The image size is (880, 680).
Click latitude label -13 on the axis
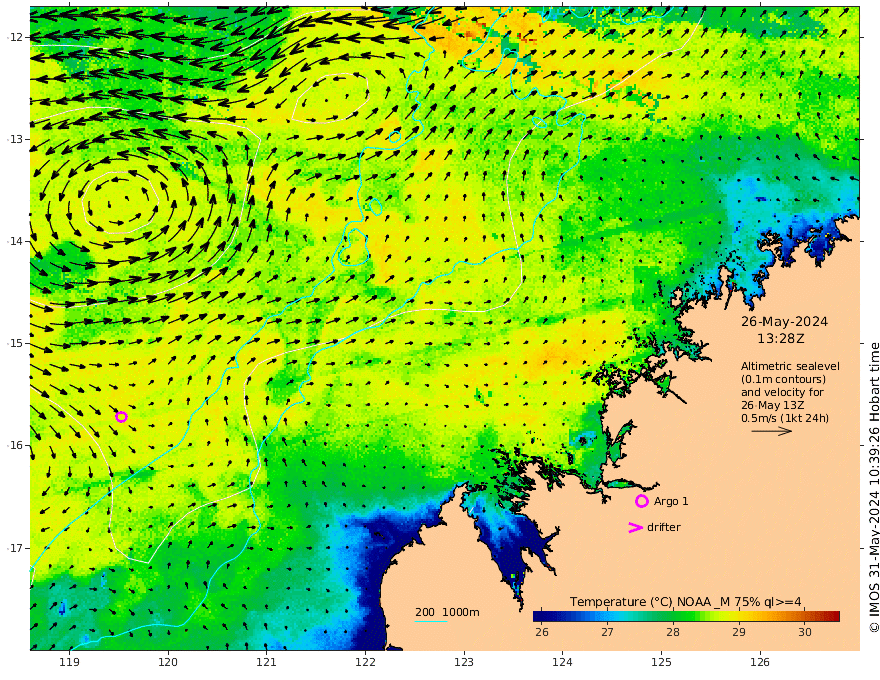pos(15,139)
